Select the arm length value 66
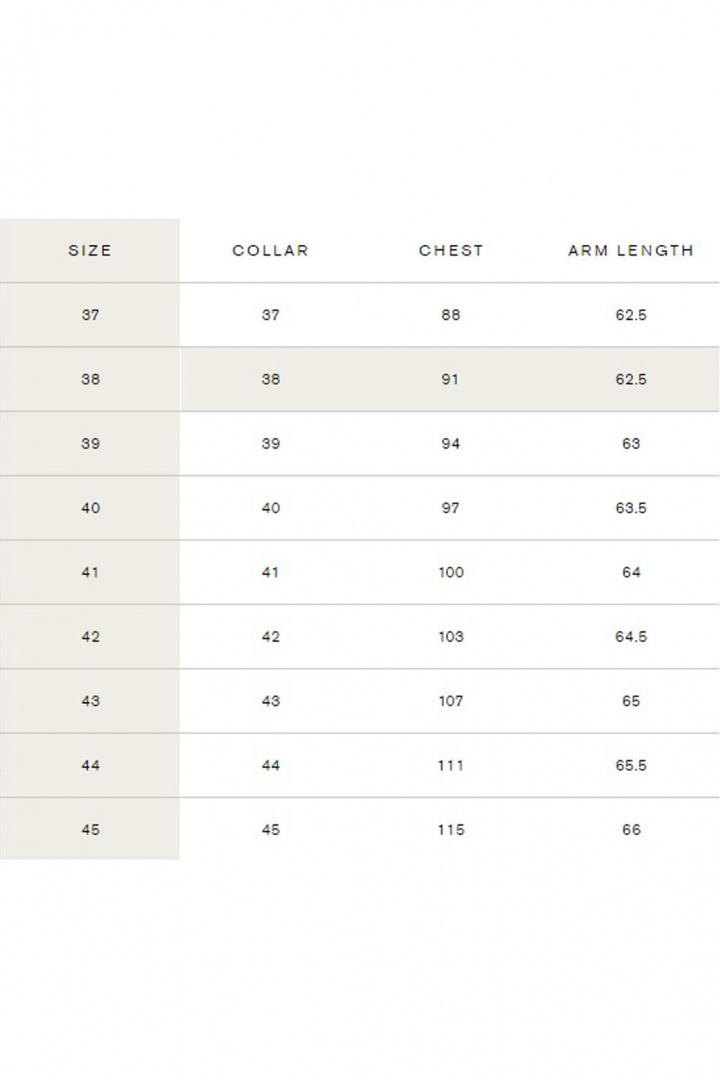 631,830
